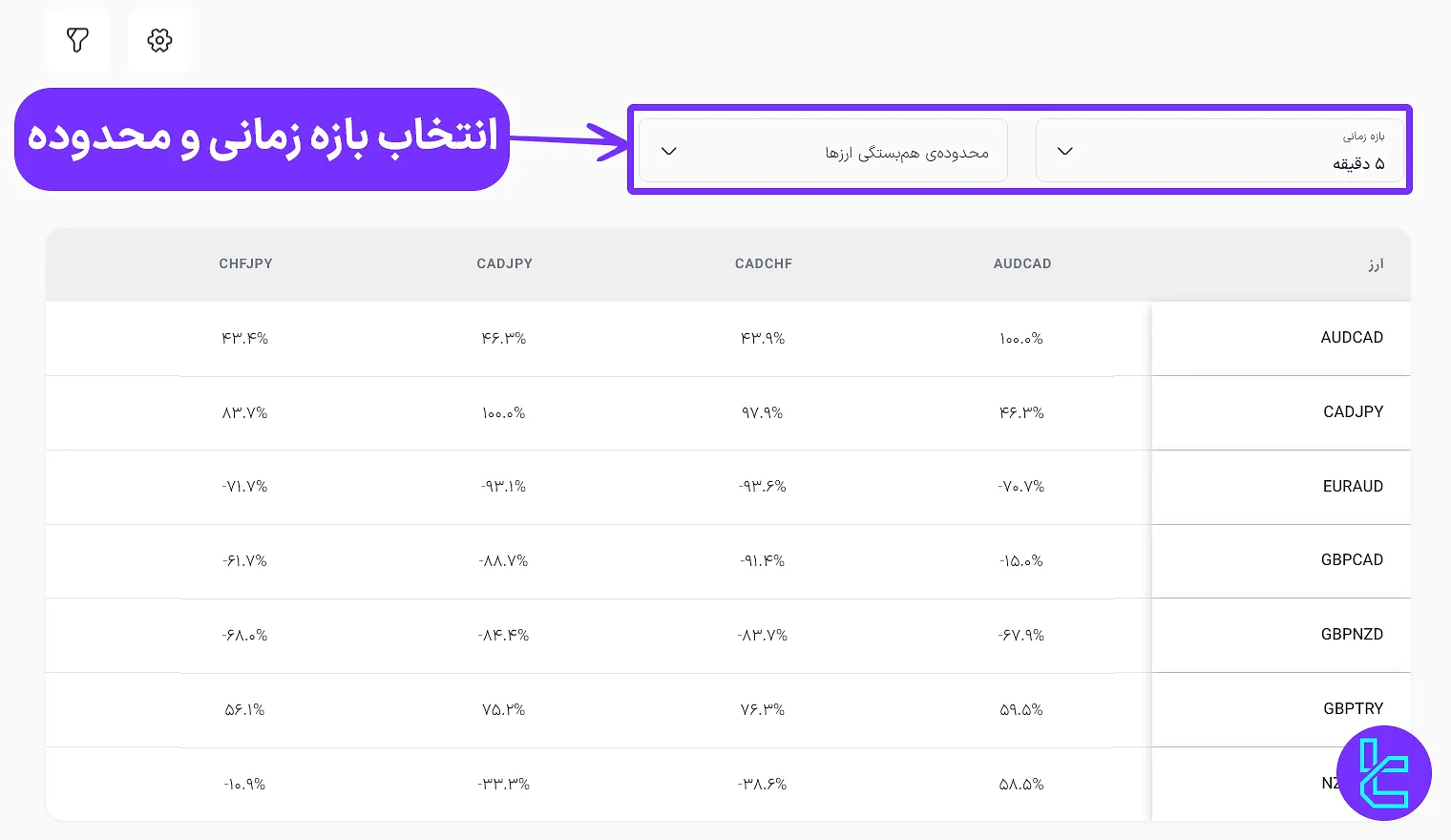1451x840 pixels.
Task: Click the -93.1% CADJPY correlation cell
Action: (503, 486)
